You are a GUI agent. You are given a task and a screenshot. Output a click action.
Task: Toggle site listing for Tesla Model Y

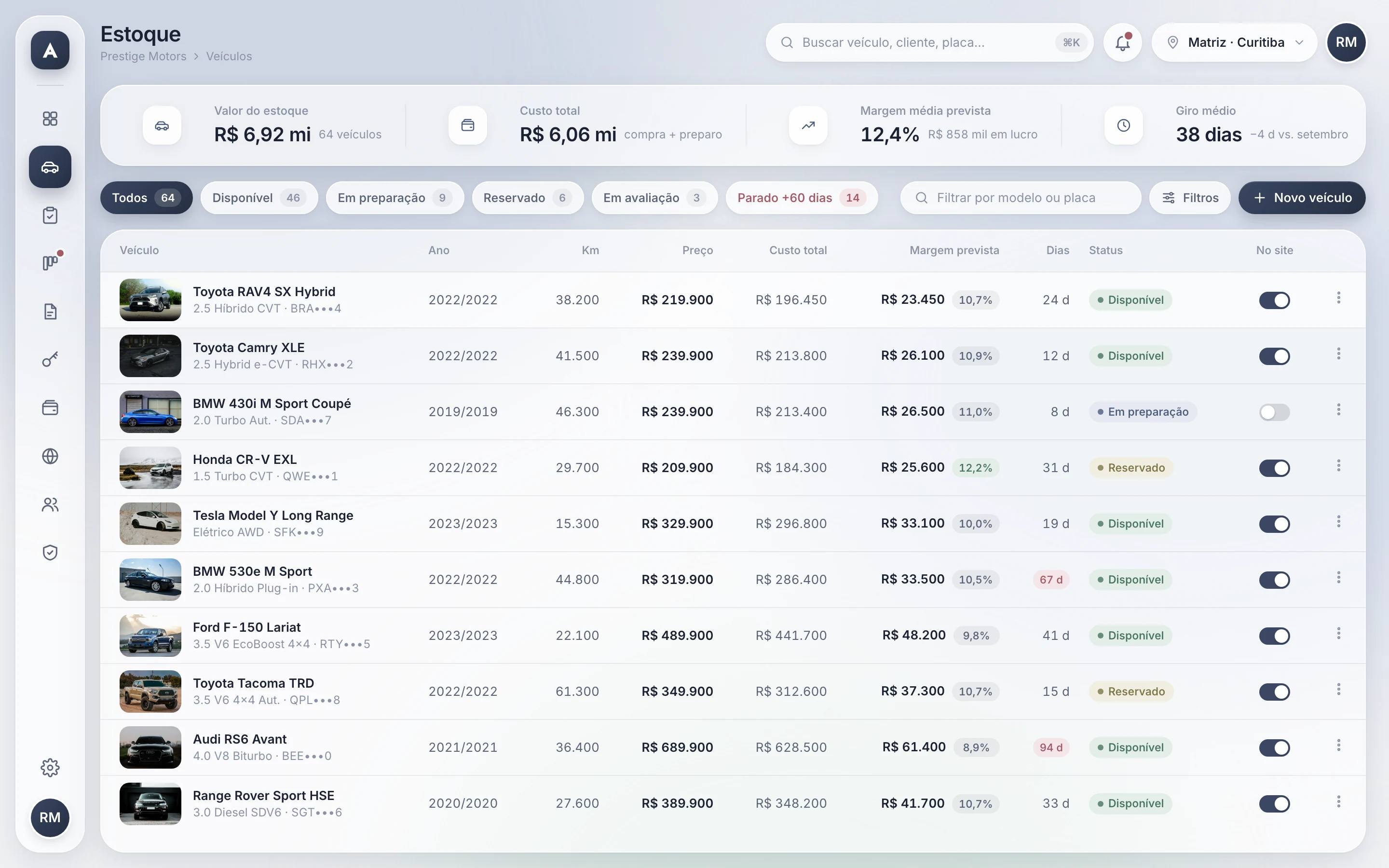tap(1274, 524)
